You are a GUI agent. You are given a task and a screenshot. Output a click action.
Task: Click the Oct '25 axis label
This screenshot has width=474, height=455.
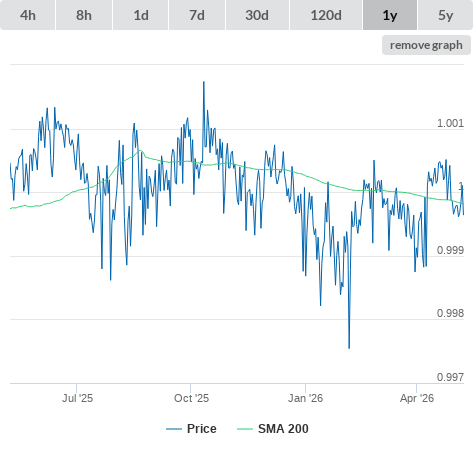191,398
